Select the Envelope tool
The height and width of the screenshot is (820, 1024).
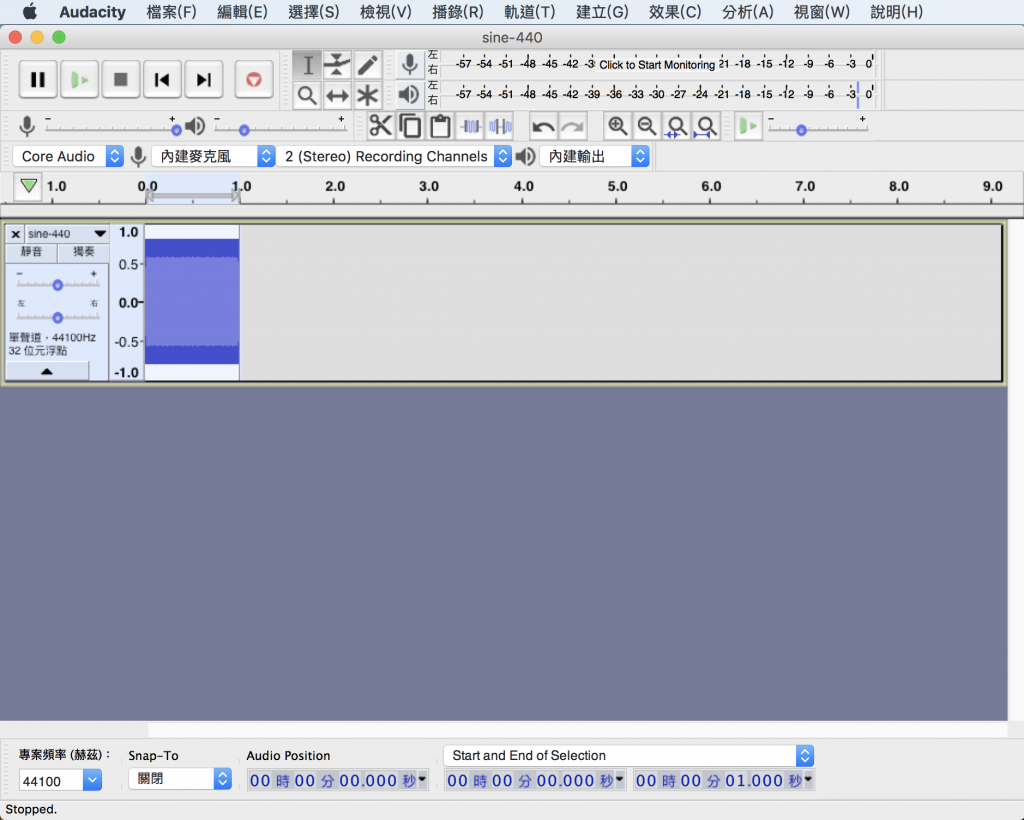point(337,65)
